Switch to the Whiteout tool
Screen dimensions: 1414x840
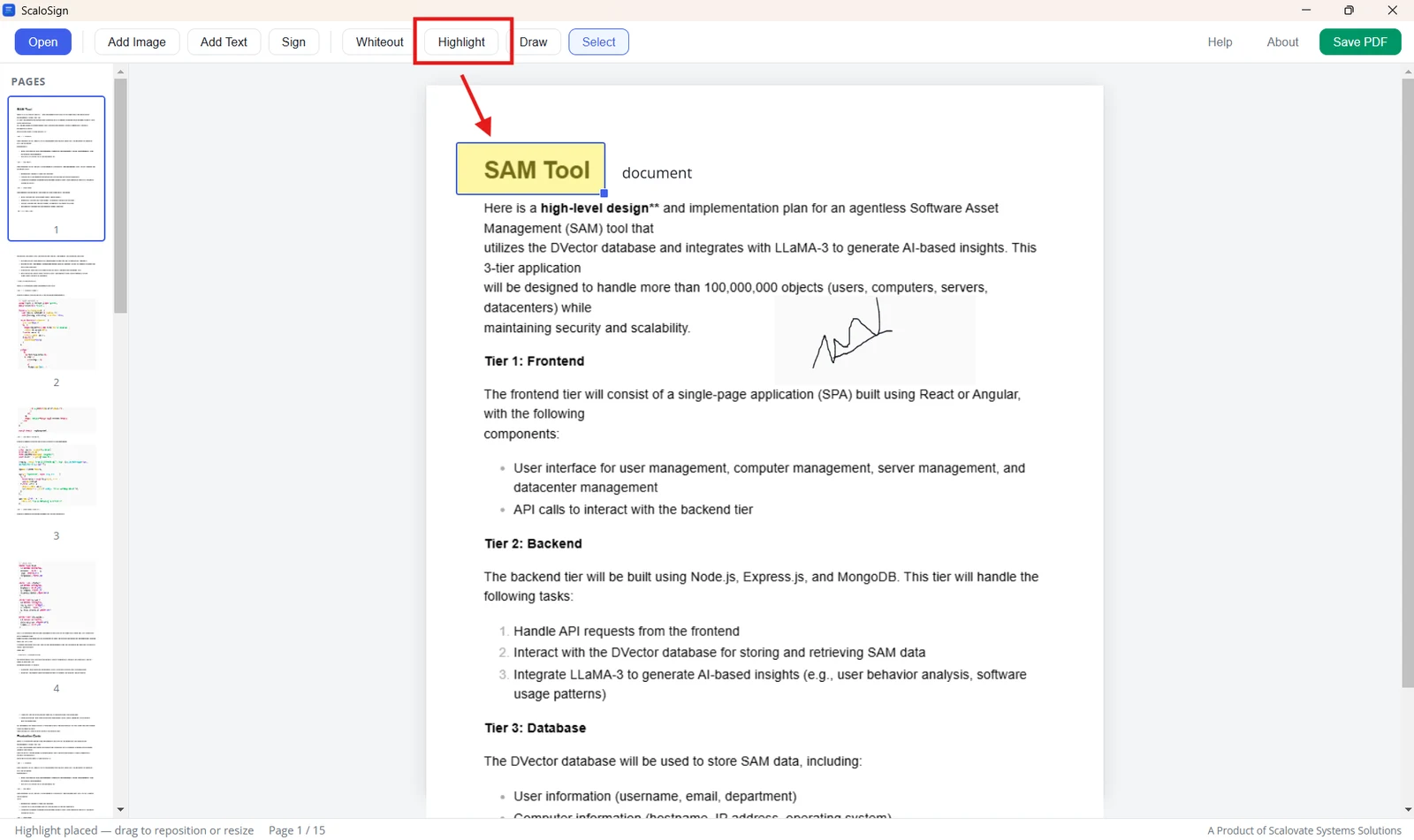379,42
